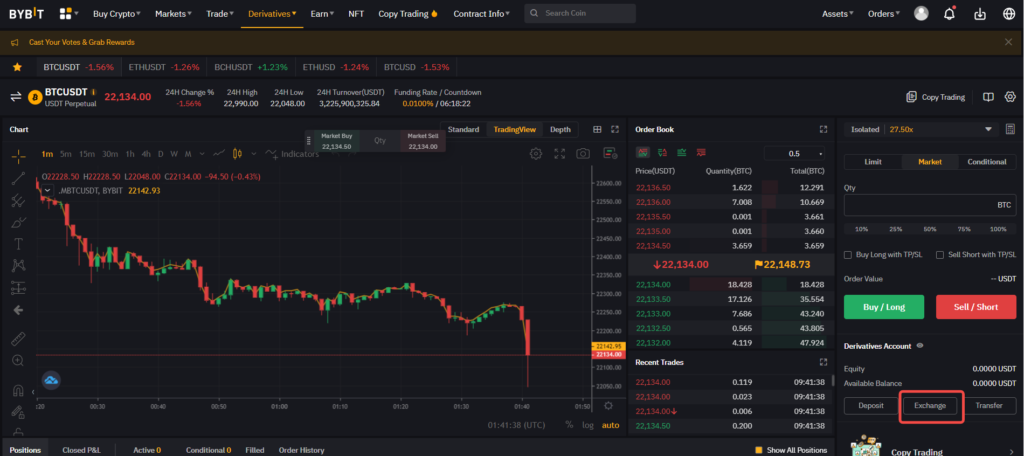
Task: Show only sell orders in order book
Action: click(701, 154)
